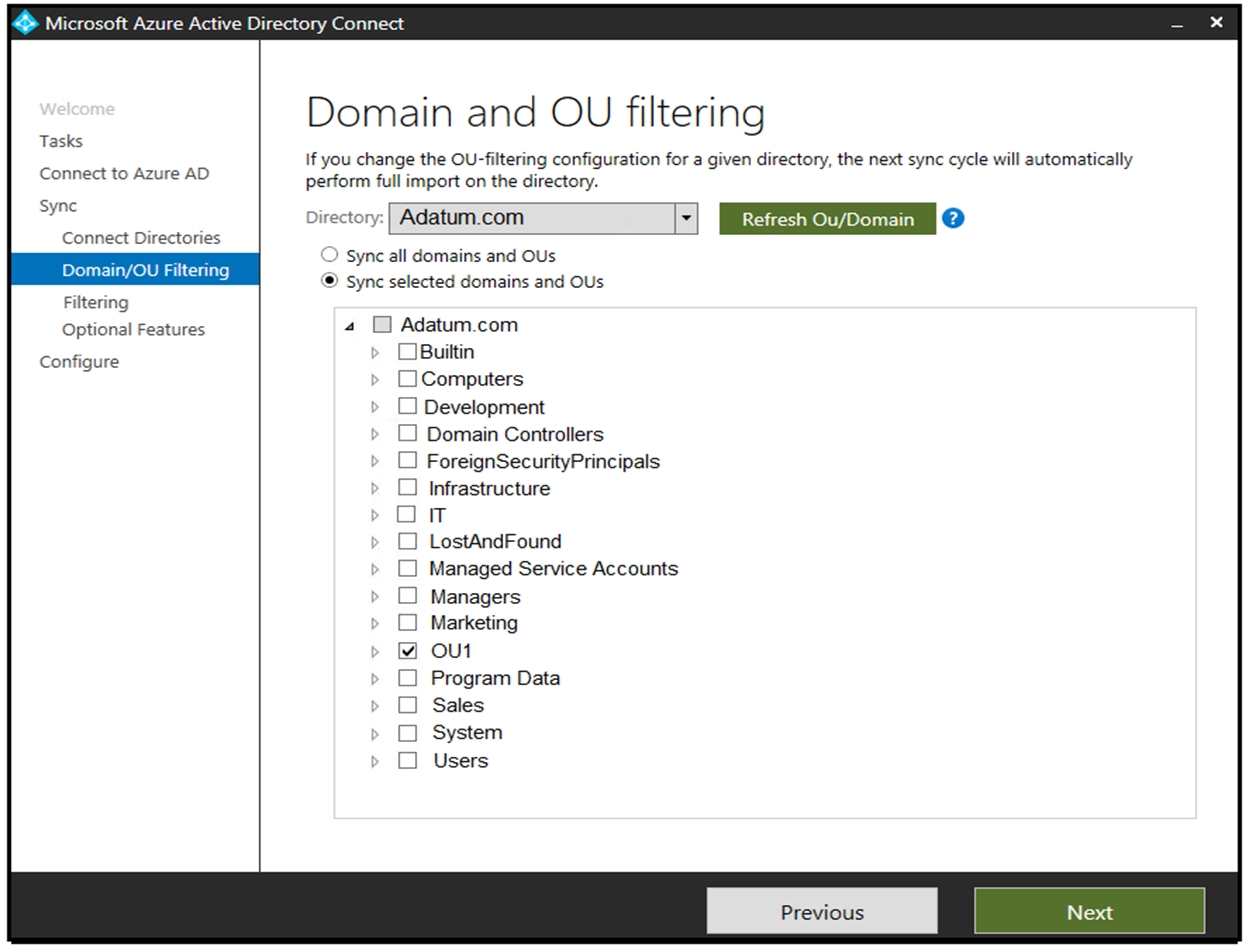1249x948 pixels.
Task: Select the Domain/OU Filtering step
Action: pos(135,270)
